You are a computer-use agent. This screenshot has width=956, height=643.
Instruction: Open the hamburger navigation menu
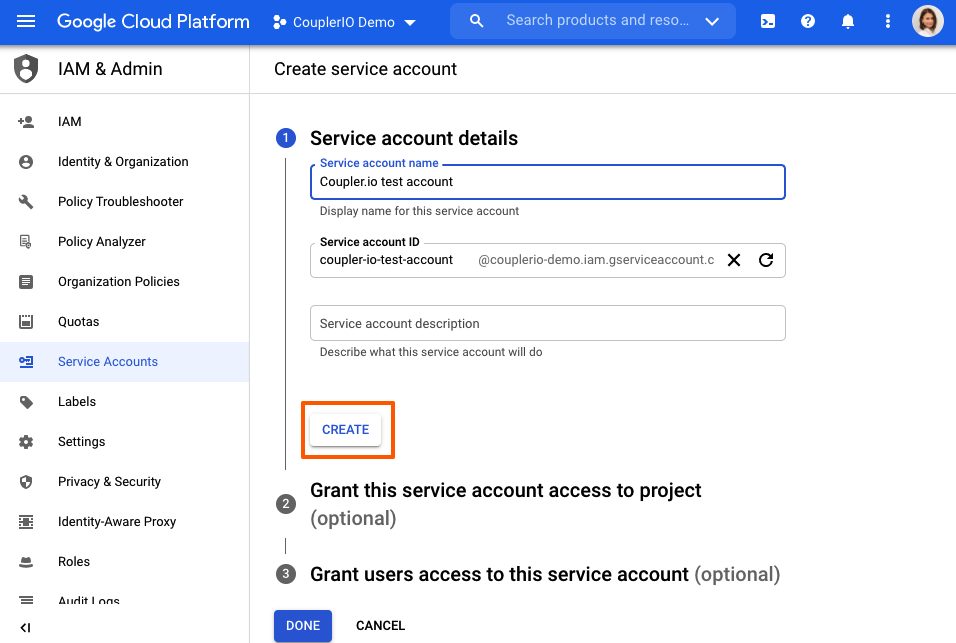tap(26, 21)
